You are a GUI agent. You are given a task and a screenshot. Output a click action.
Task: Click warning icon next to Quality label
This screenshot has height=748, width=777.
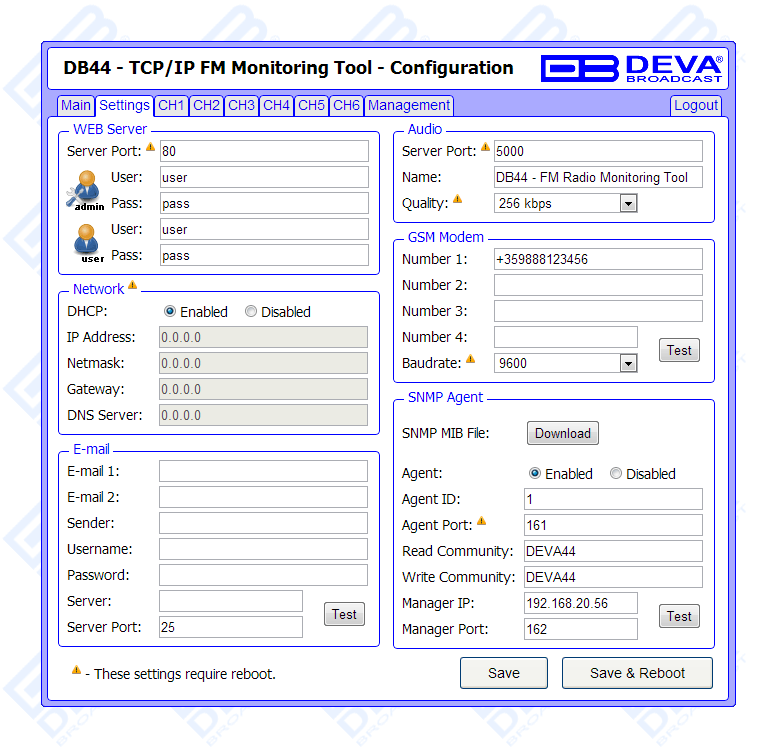(457, 200)
